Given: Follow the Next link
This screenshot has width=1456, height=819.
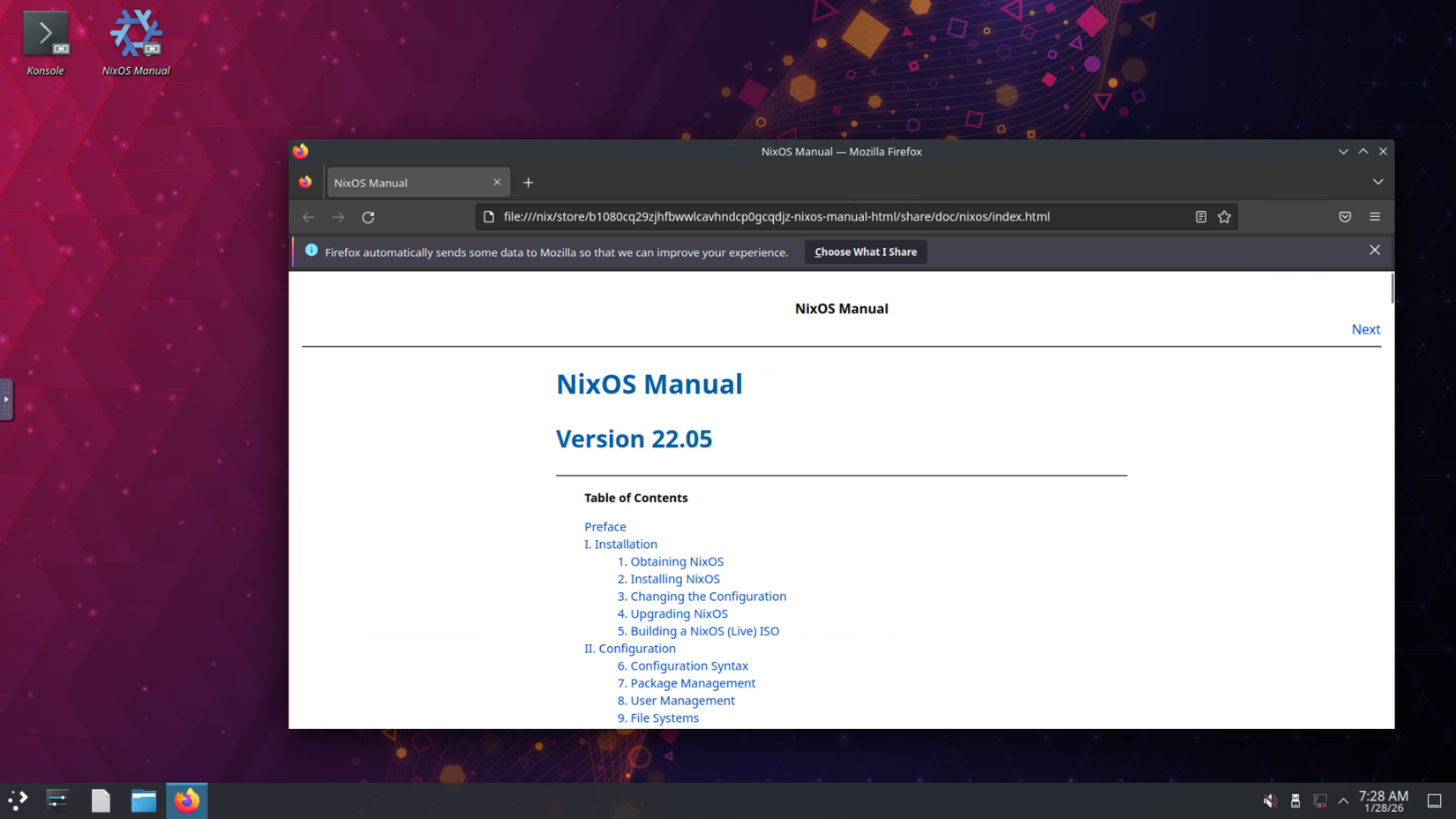Looking at the screenshot, I should [x=1365, y=328].
